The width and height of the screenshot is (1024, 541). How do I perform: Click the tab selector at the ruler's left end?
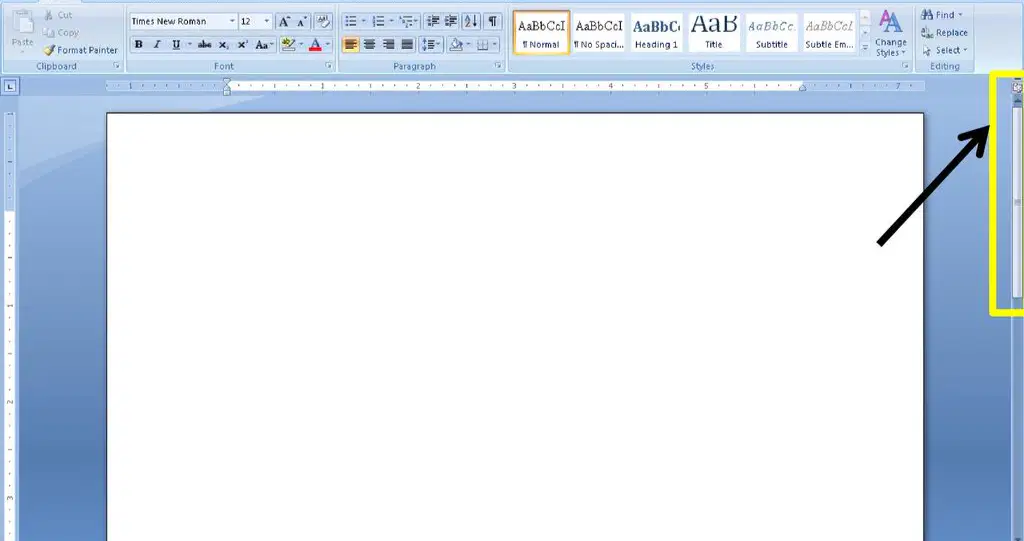point(10,86)
